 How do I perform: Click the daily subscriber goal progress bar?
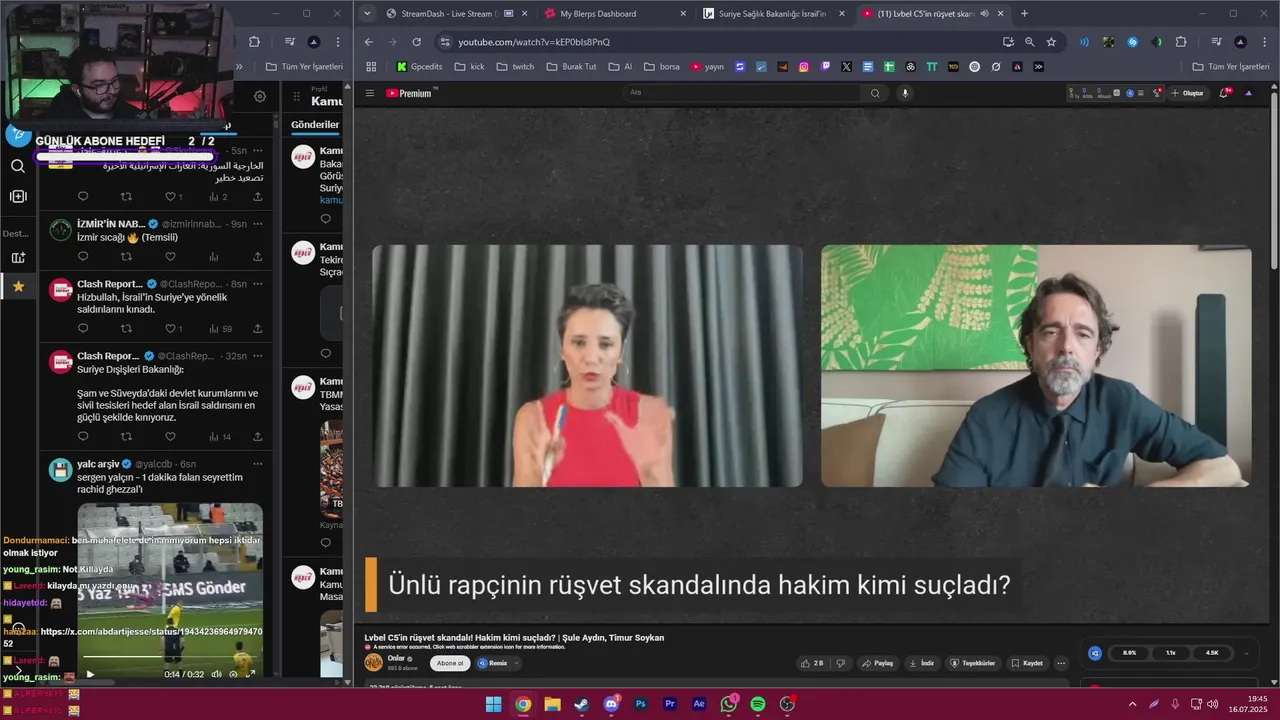click(x=126, y=157)
